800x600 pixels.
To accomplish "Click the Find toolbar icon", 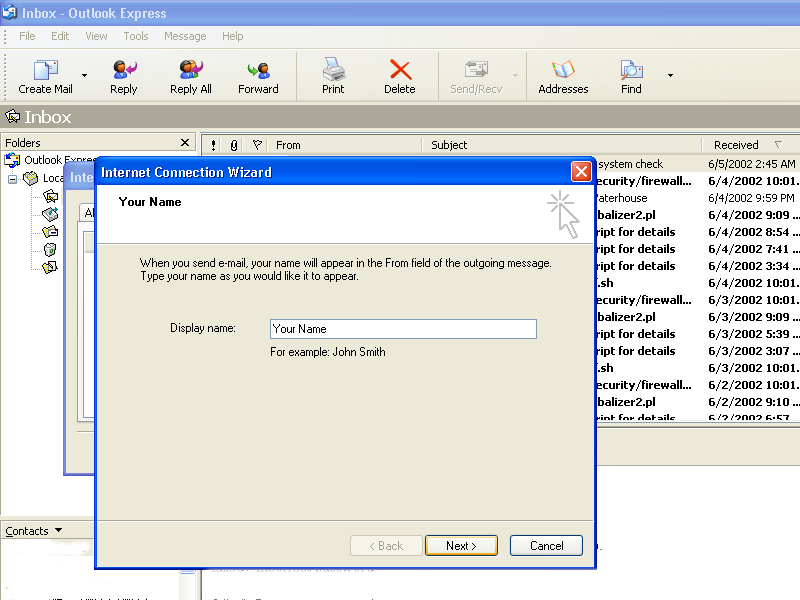I will pos(631,70).
